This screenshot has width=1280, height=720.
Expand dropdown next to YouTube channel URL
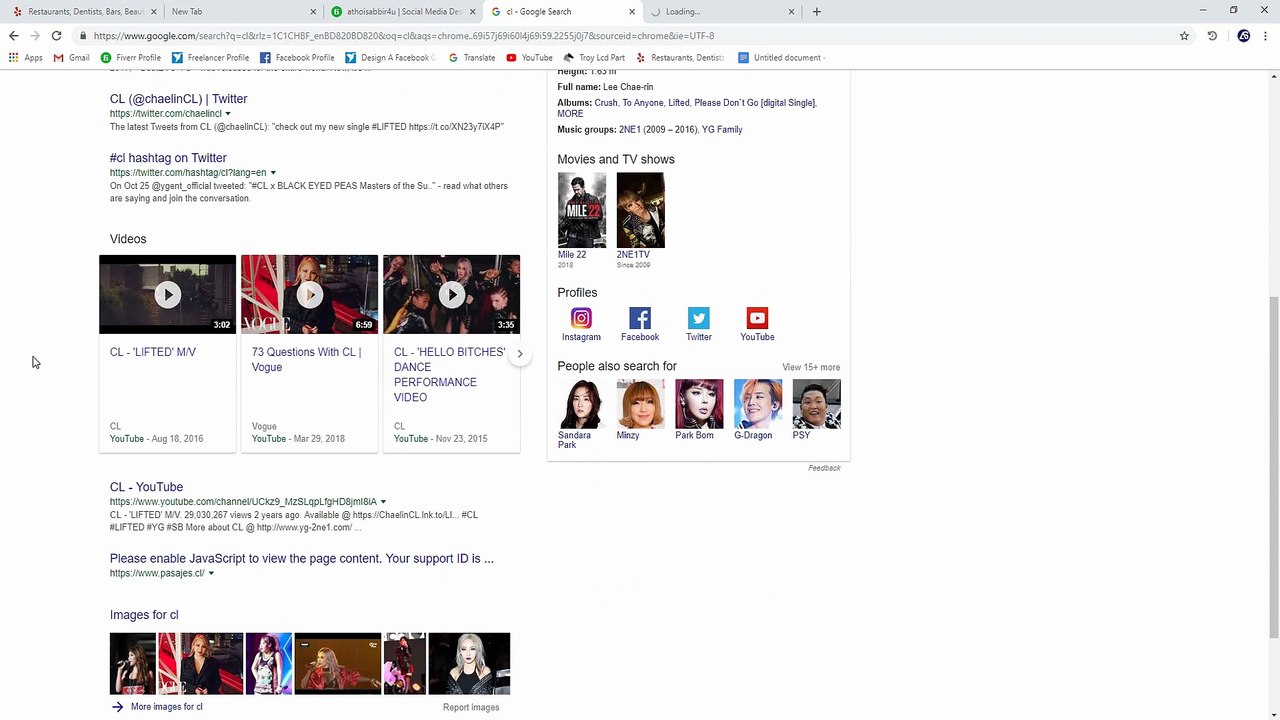click(383, 502)
